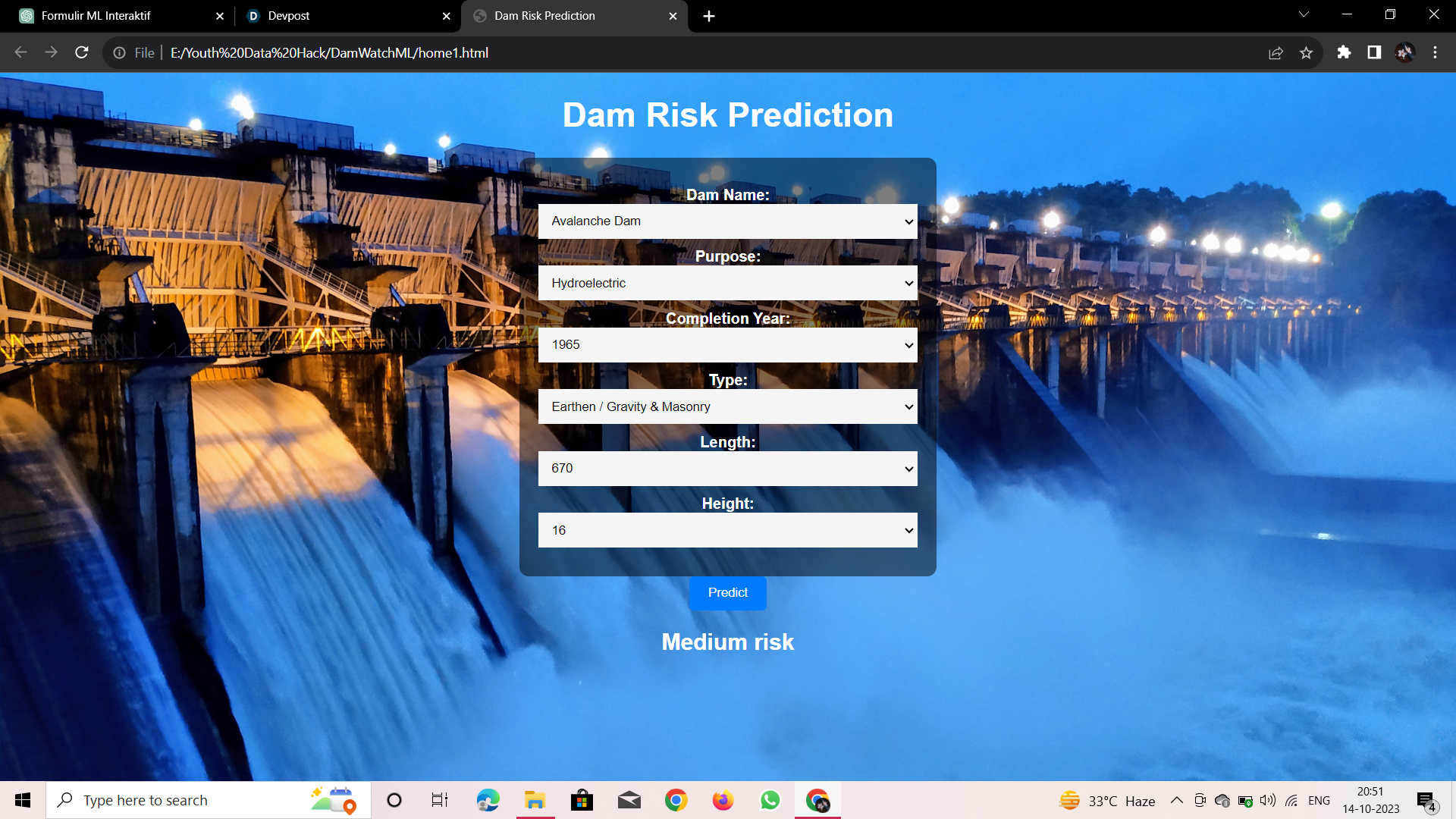1456x819 pixels.
Task: Expand the Type dropdown
Action: pos(727,406)
